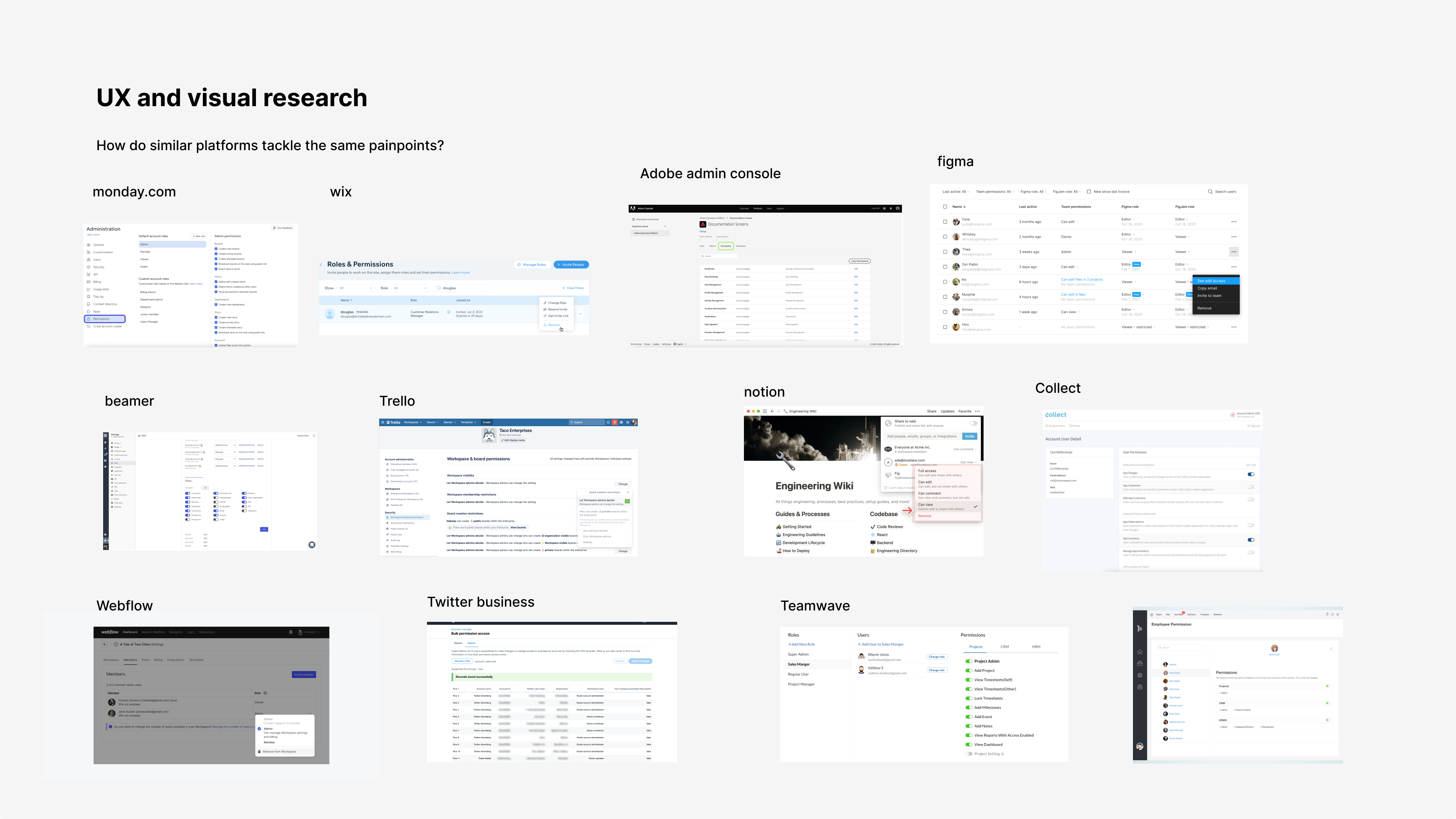
Task: Click Yuna's dog avatar in Figma
Action: tap(956, 221)
